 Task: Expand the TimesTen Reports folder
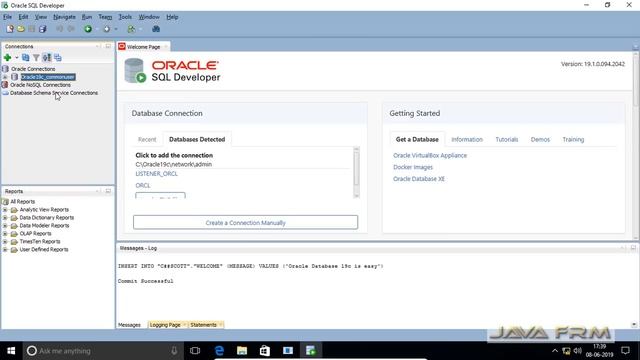click(5, 242)
